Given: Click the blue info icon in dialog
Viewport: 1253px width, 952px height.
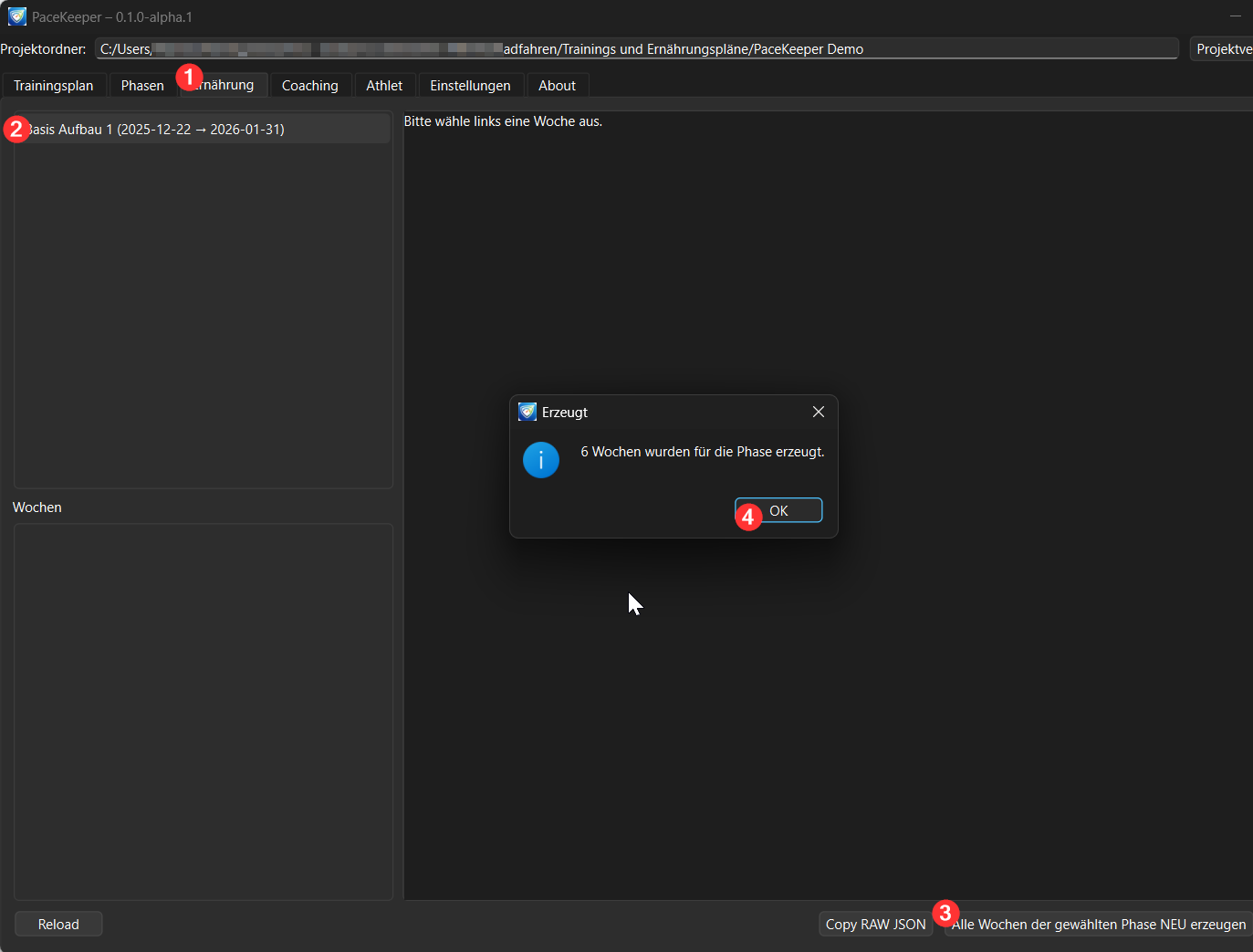Looking at the screenshot, I should (x=540, y=460).
